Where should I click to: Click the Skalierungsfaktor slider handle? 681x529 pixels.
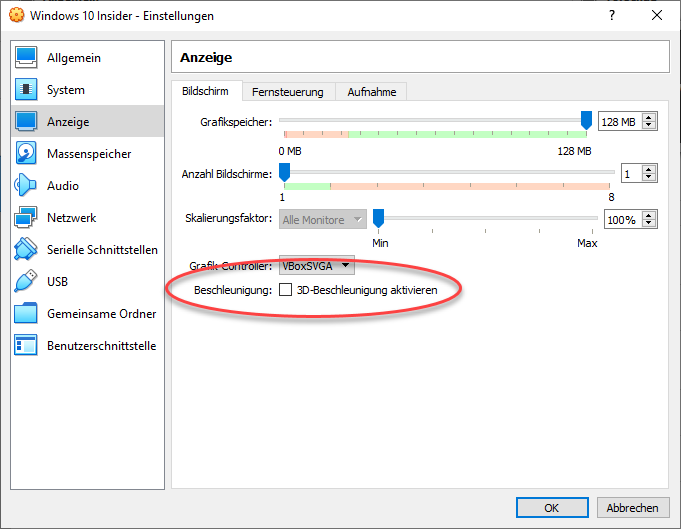379,218
